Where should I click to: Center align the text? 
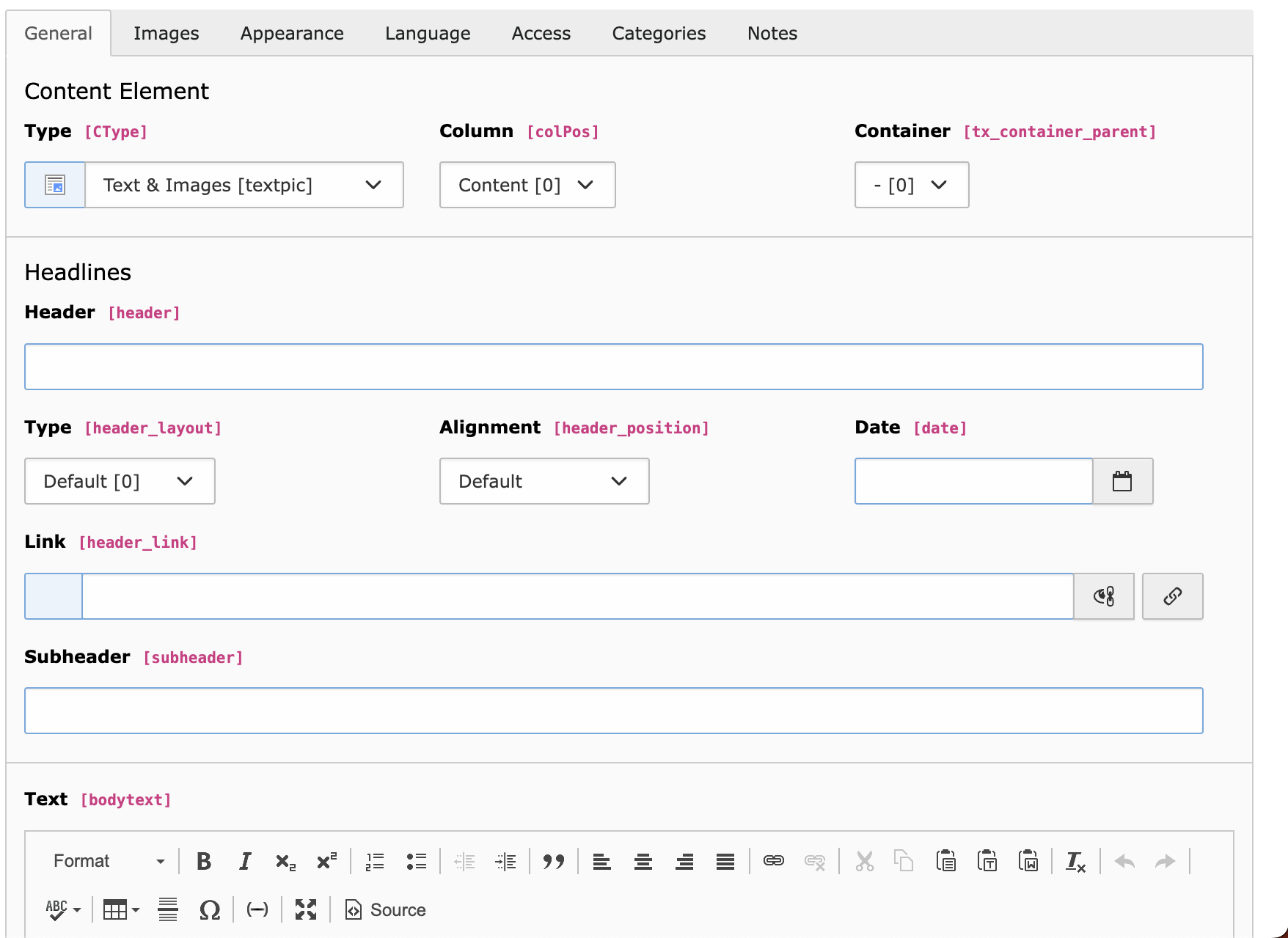(643, 861)
